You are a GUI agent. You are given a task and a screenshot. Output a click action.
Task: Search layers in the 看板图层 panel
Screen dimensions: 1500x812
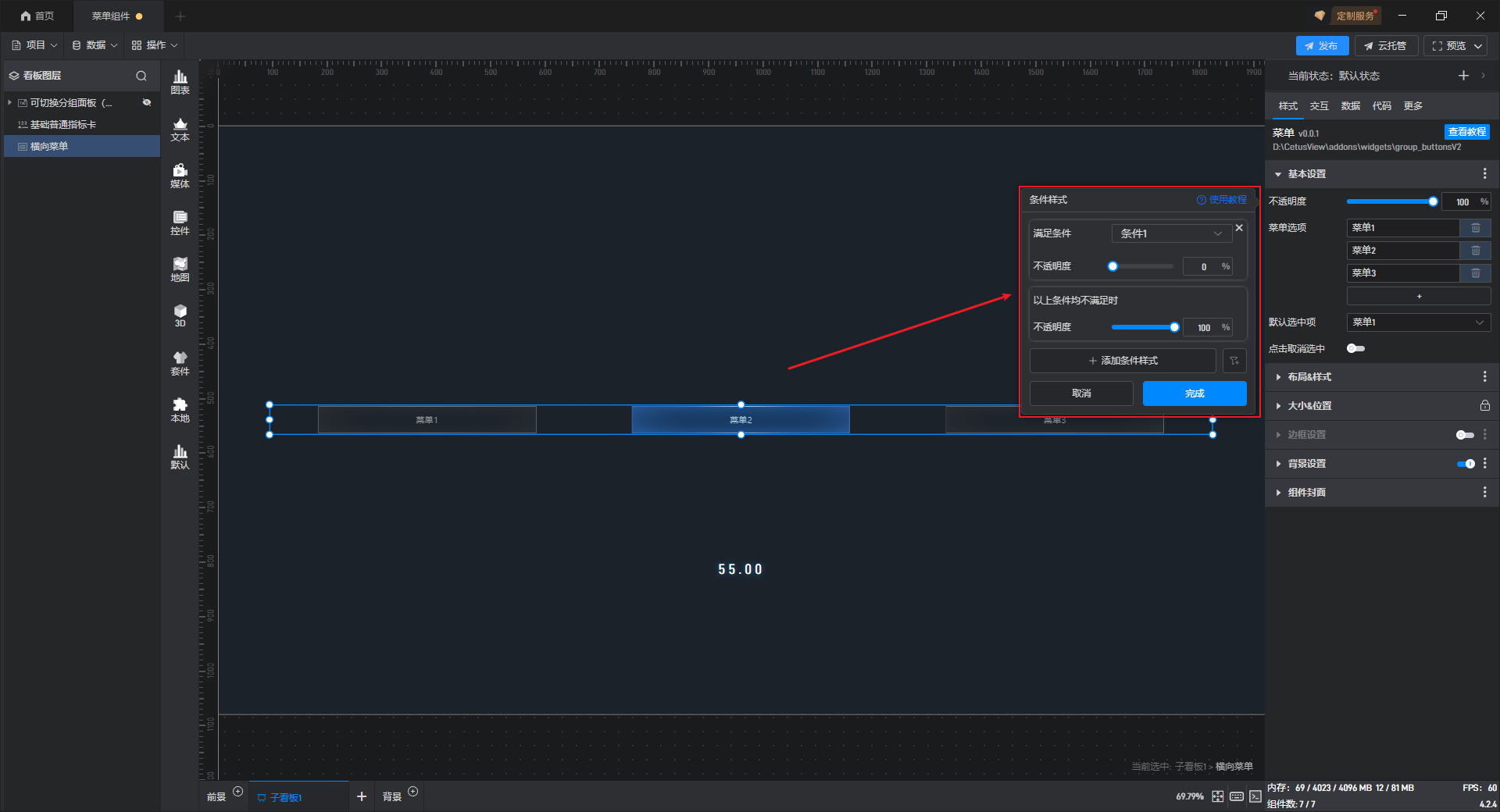pyautogui.click(x=141, y=76)
